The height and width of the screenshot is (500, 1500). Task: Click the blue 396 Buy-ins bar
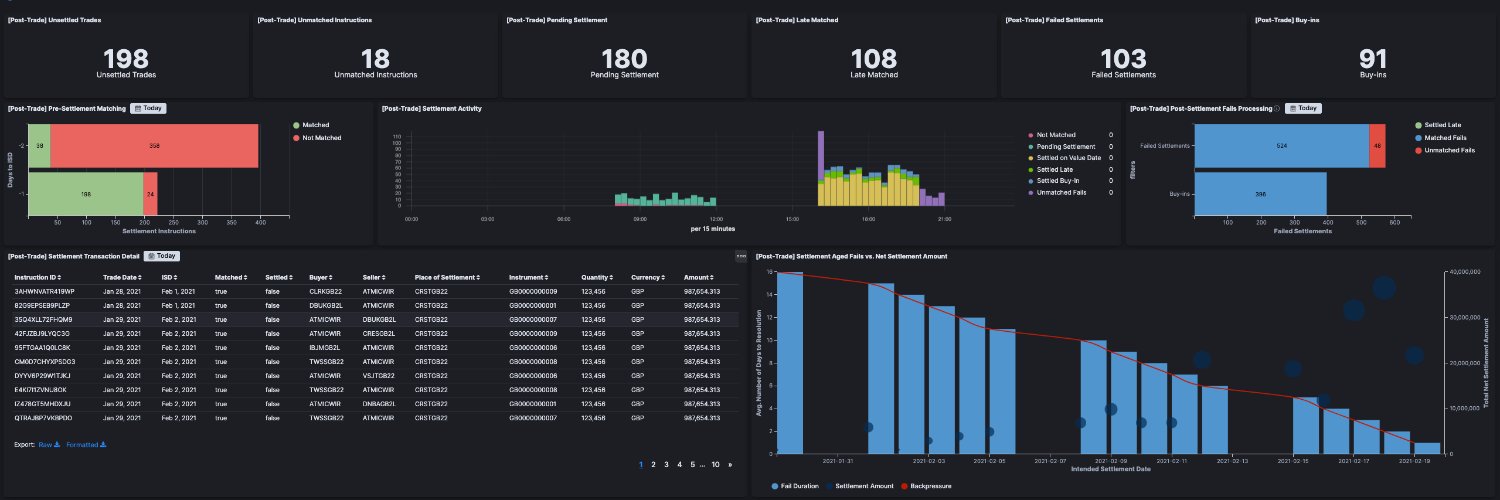point(1260,193)
